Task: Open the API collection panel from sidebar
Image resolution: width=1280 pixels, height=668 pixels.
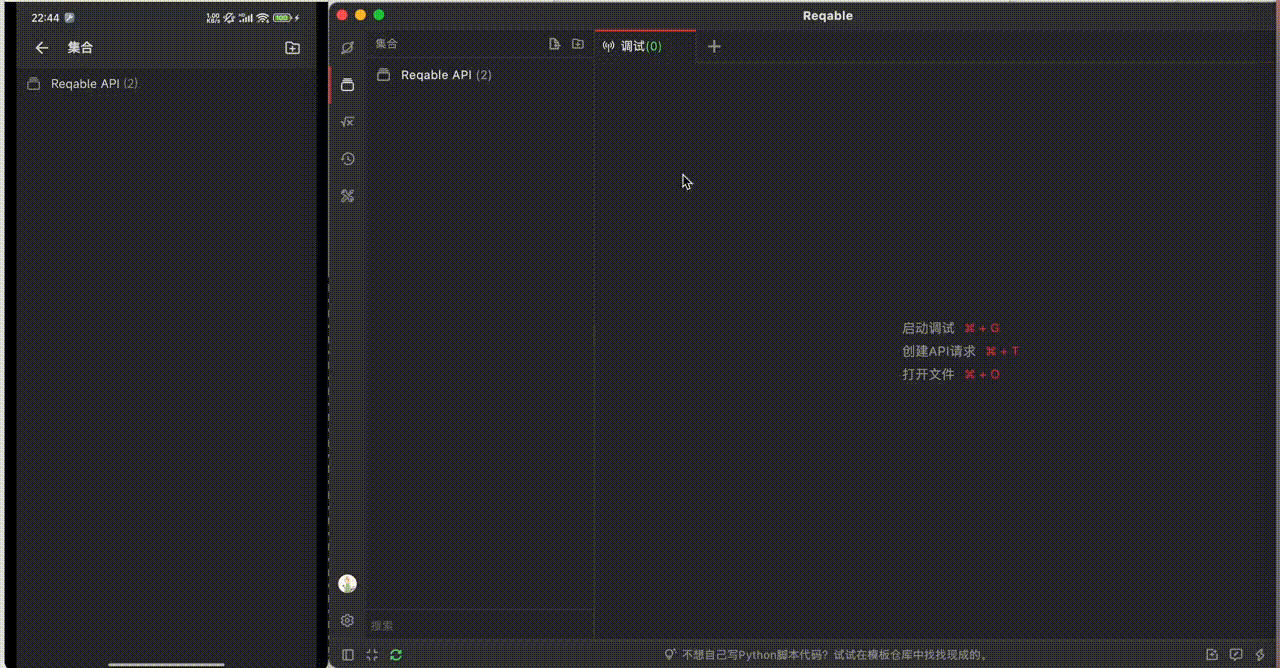Action: (x=347, y=84)
